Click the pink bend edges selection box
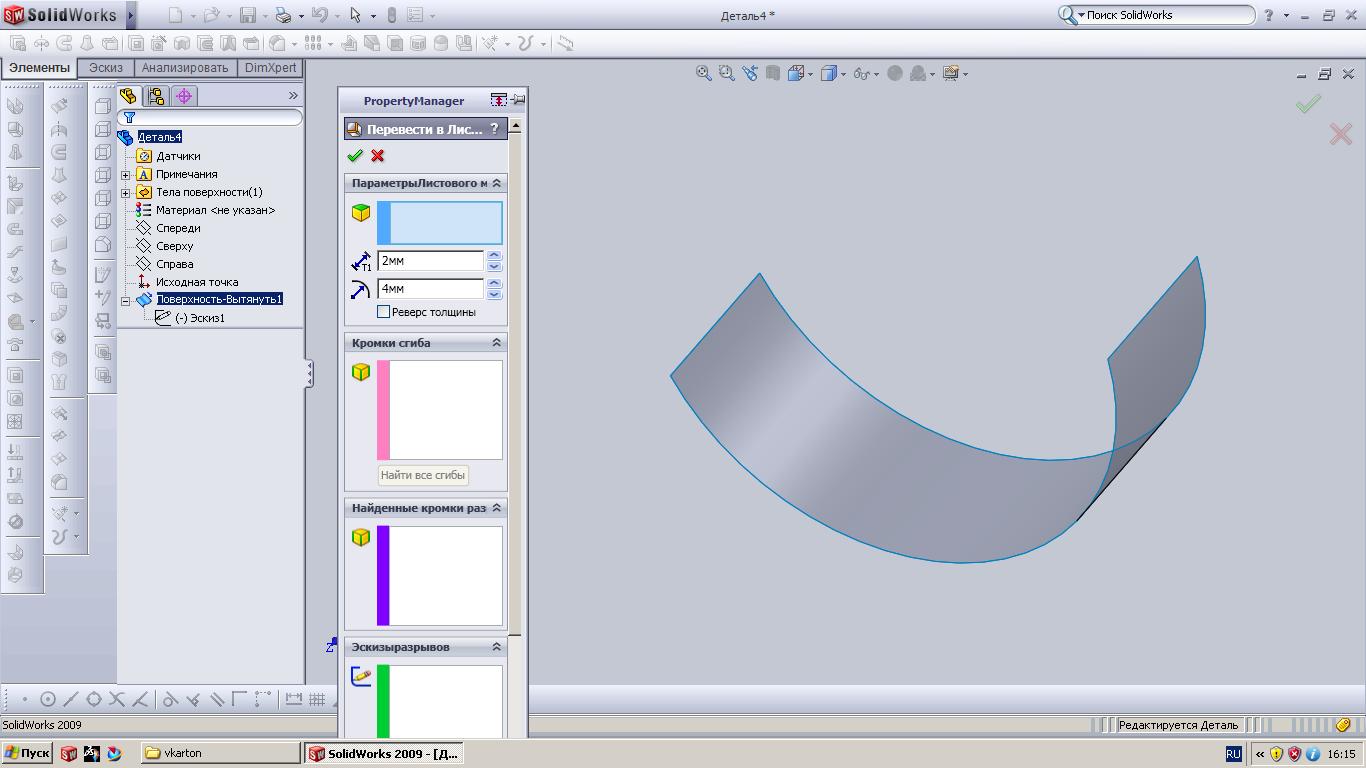 coord(440,410)
